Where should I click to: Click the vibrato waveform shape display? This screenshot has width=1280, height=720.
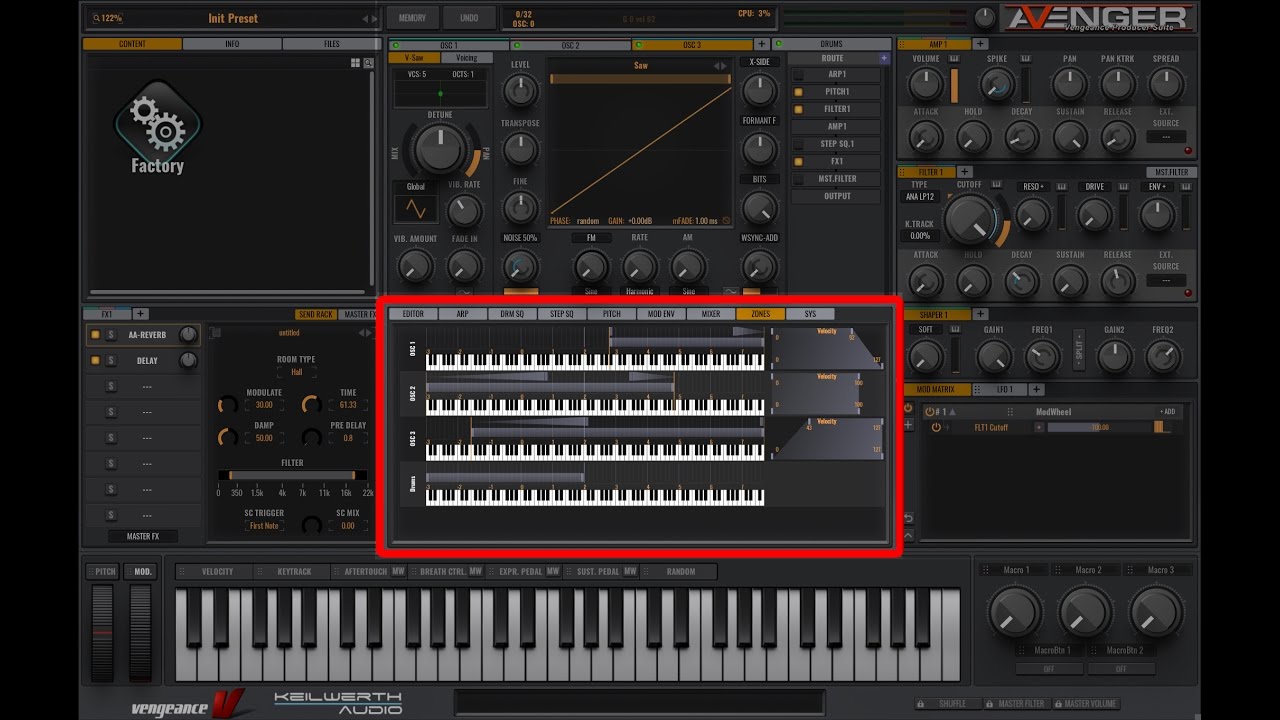tap(415, 209)
